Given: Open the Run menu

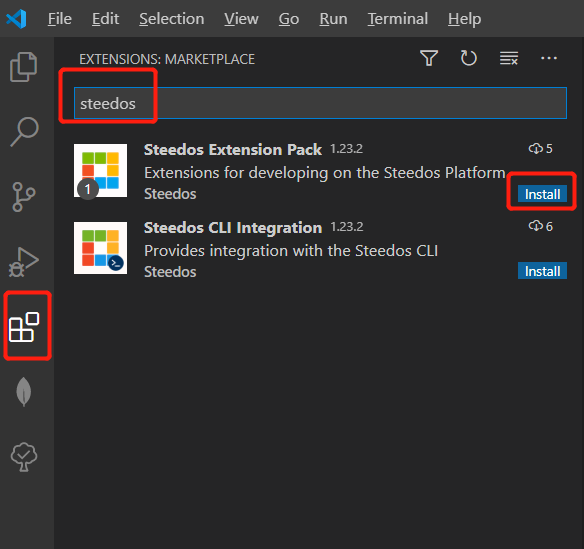Looking at the screenshot, I should pyautogui.click(x=333, y=19).
